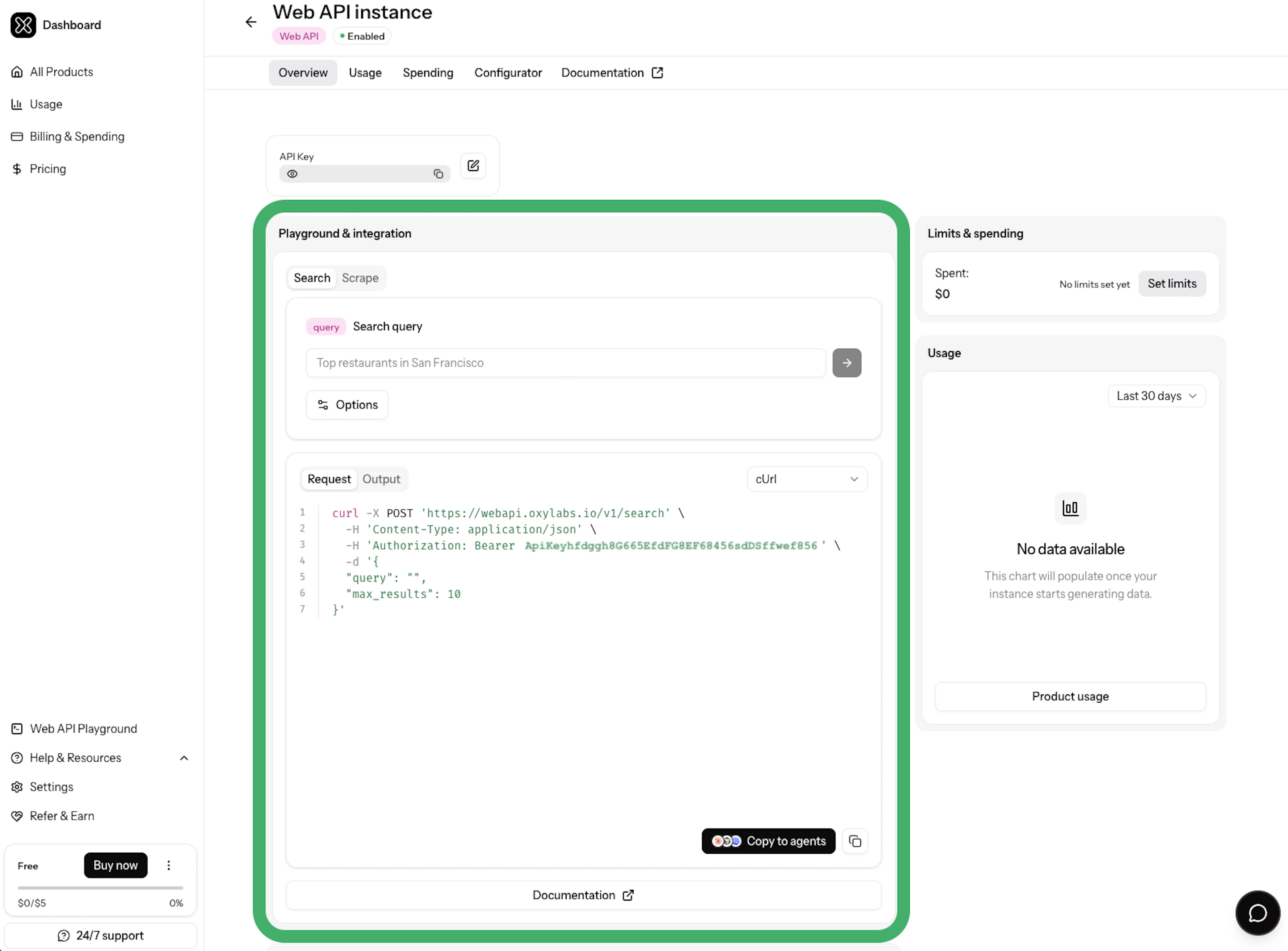Go back using the left arrow icon
1288x951 pixels.
click(250, 22)
